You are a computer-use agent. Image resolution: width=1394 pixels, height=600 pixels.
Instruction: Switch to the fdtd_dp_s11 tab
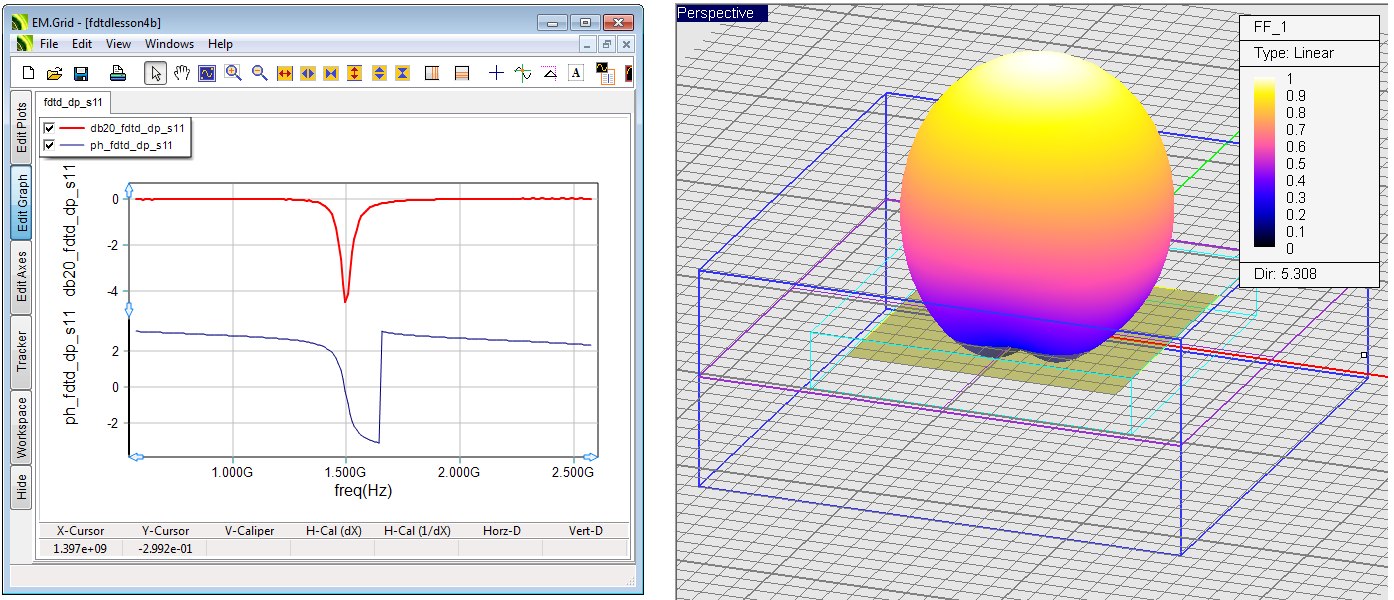click(72, 102)
